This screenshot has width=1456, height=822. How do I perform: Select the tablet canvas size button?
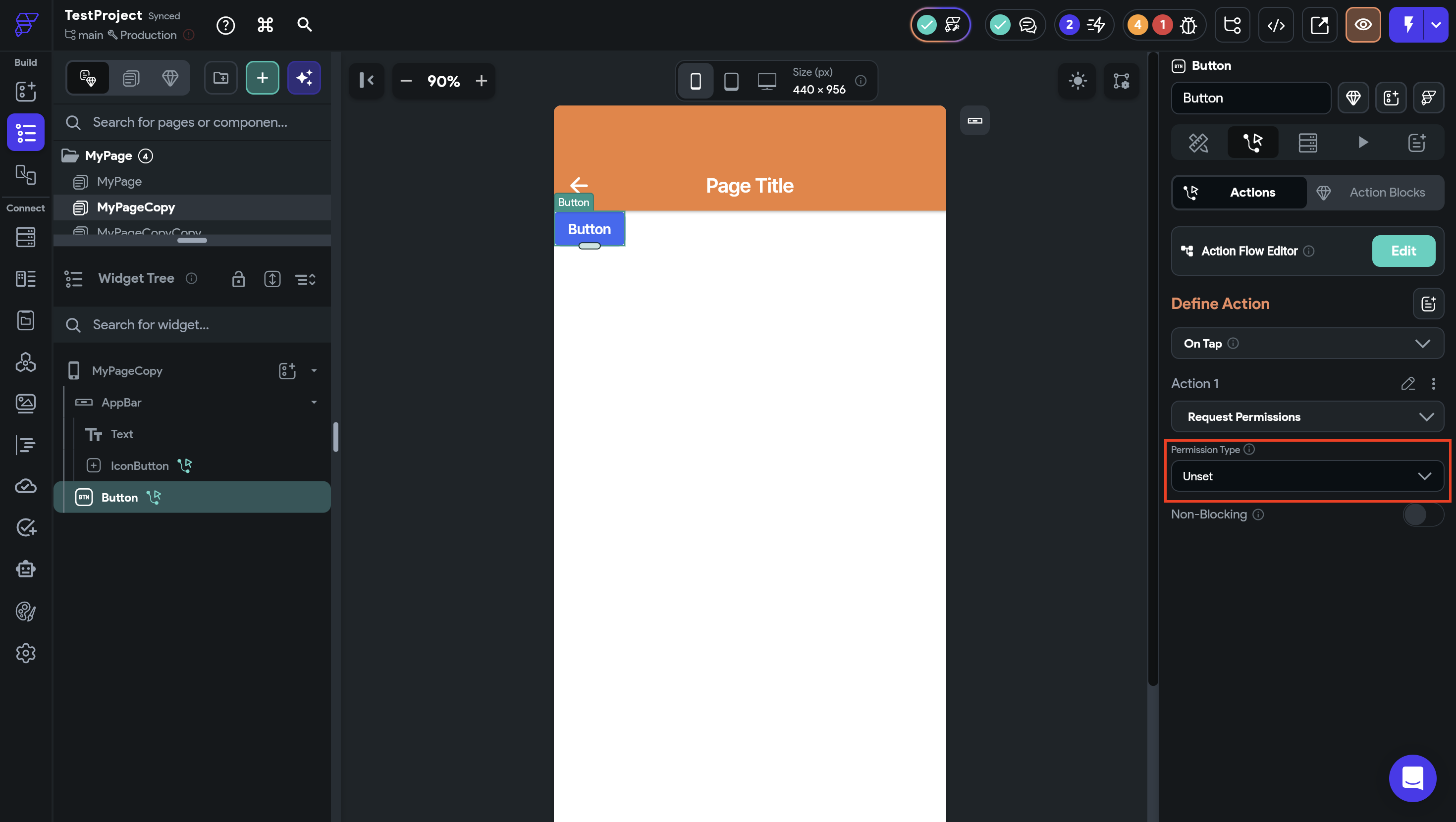731,81
